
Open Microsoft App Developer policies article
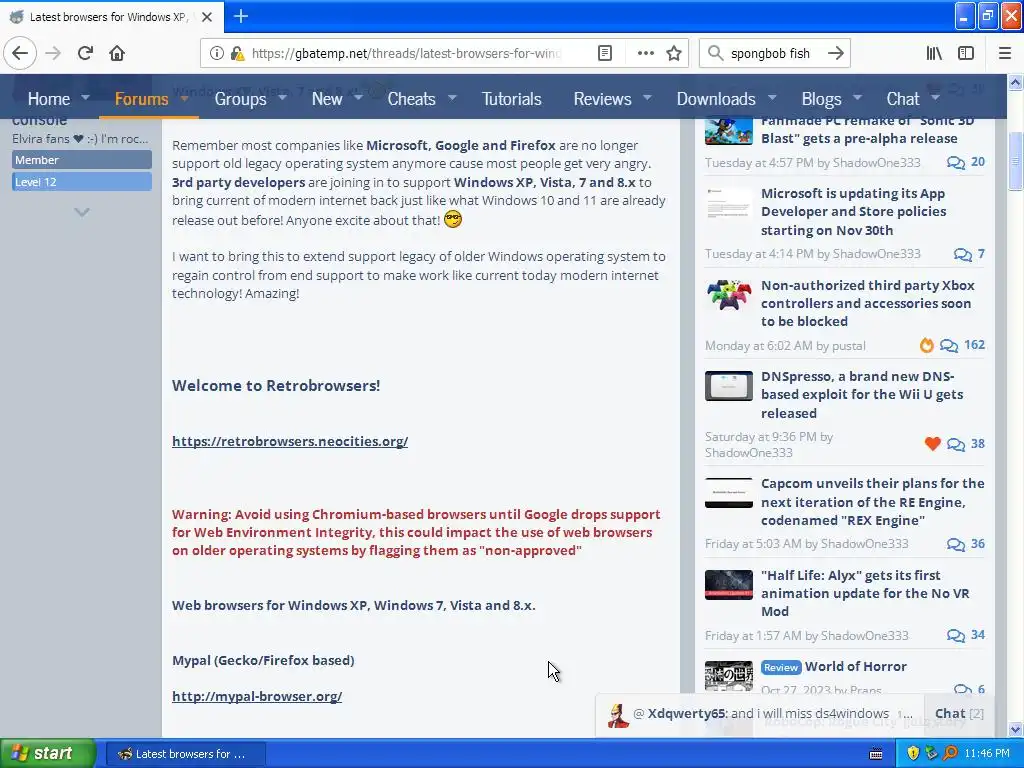[x=853, y=212]
